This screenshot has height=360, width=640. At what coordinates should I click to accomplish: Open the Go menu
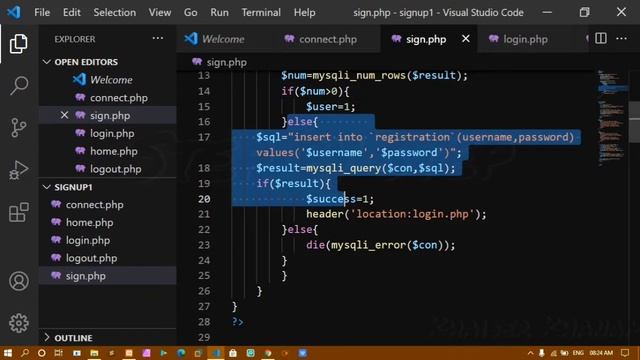tap(190, 13)
